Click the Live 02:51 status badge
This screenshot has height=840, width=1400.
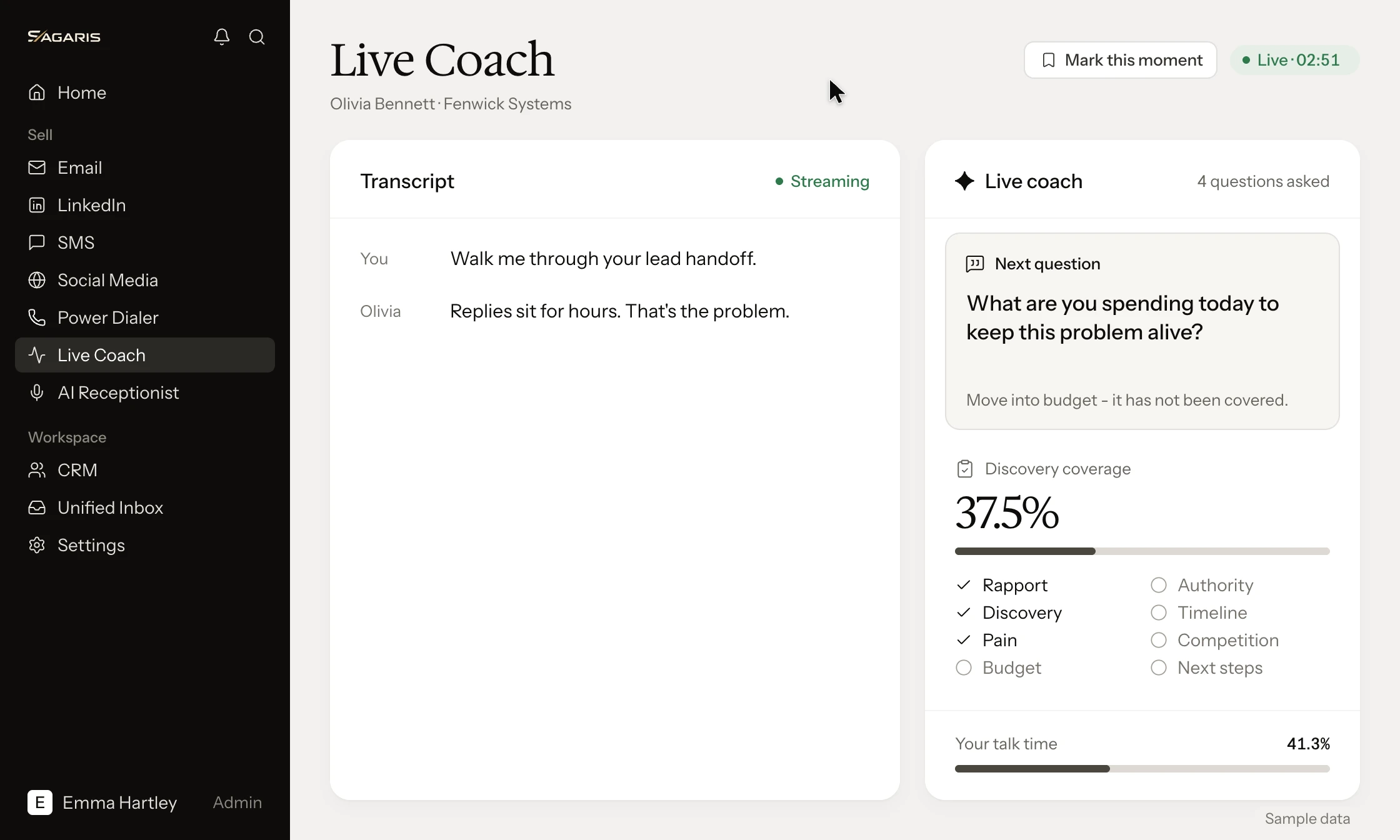tap(1294, 60)
